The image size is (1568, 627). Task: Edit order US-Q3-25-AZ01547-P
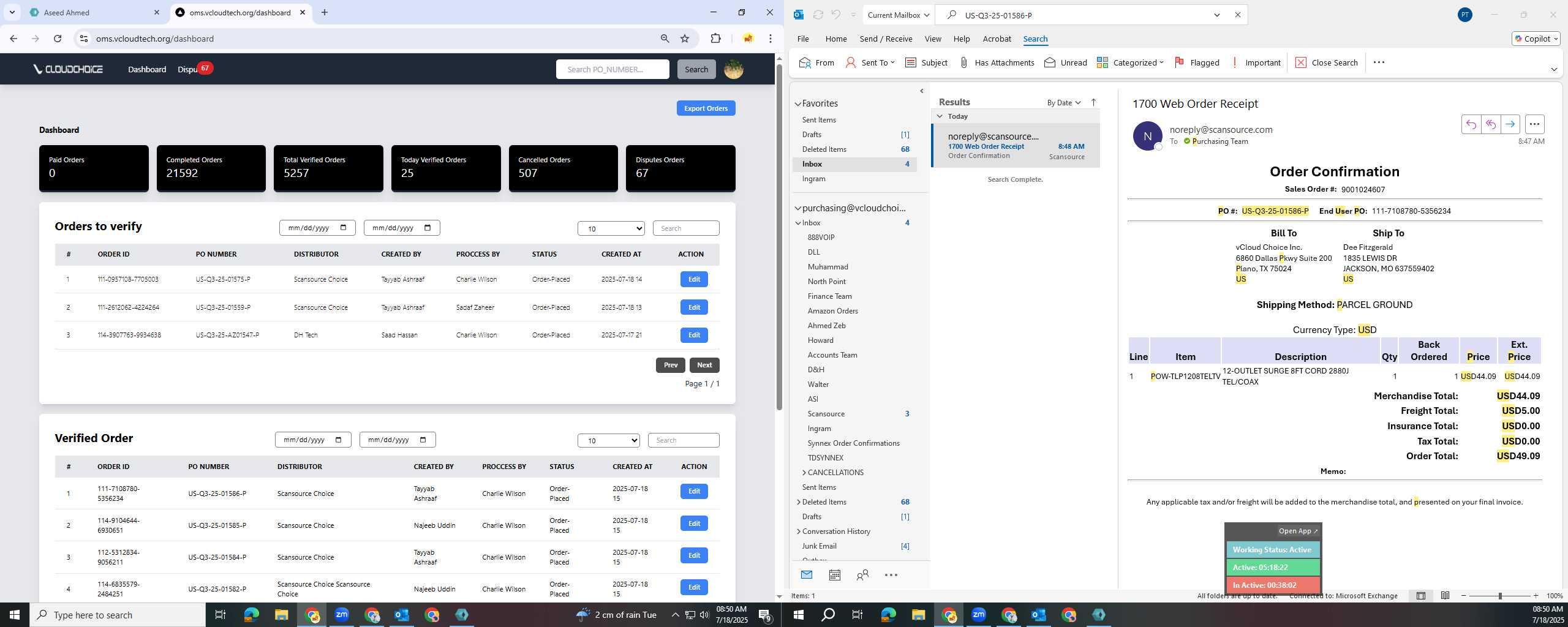point(694,335)
